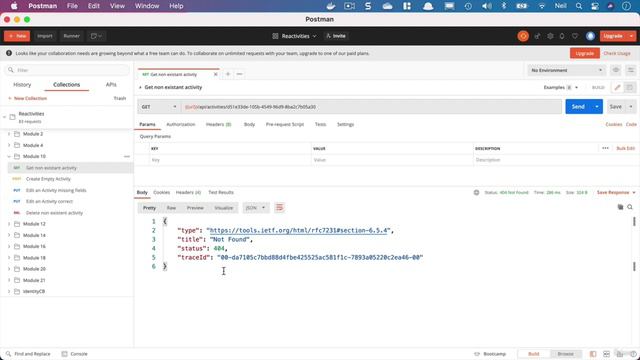Open the GET method dropdown
Viewport: 640px width, 360px height.
[x=159, y=107]
